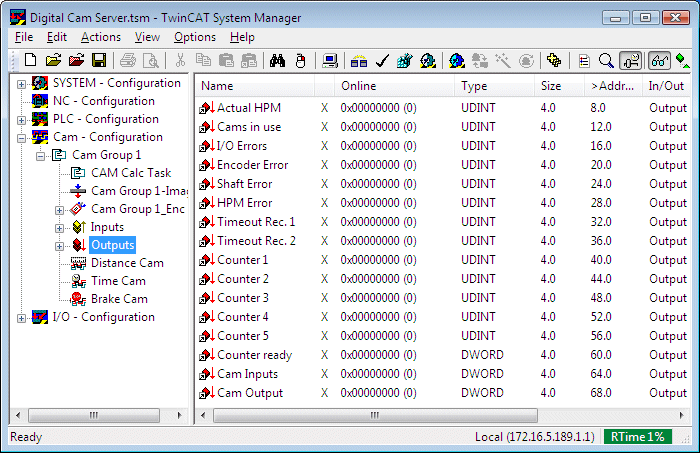Click the Scan Devices wand icon

tap(503, 60)
